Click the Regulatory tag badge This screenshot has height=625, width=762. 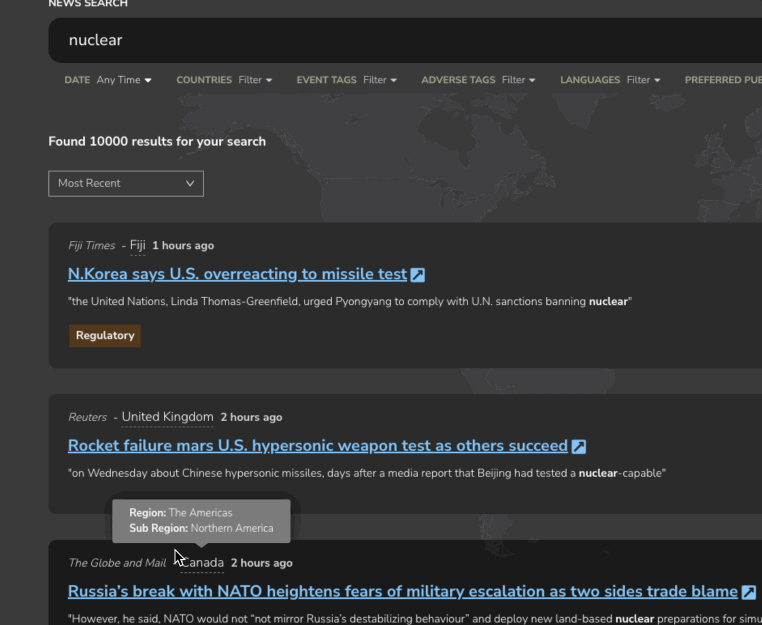point(105,336)
